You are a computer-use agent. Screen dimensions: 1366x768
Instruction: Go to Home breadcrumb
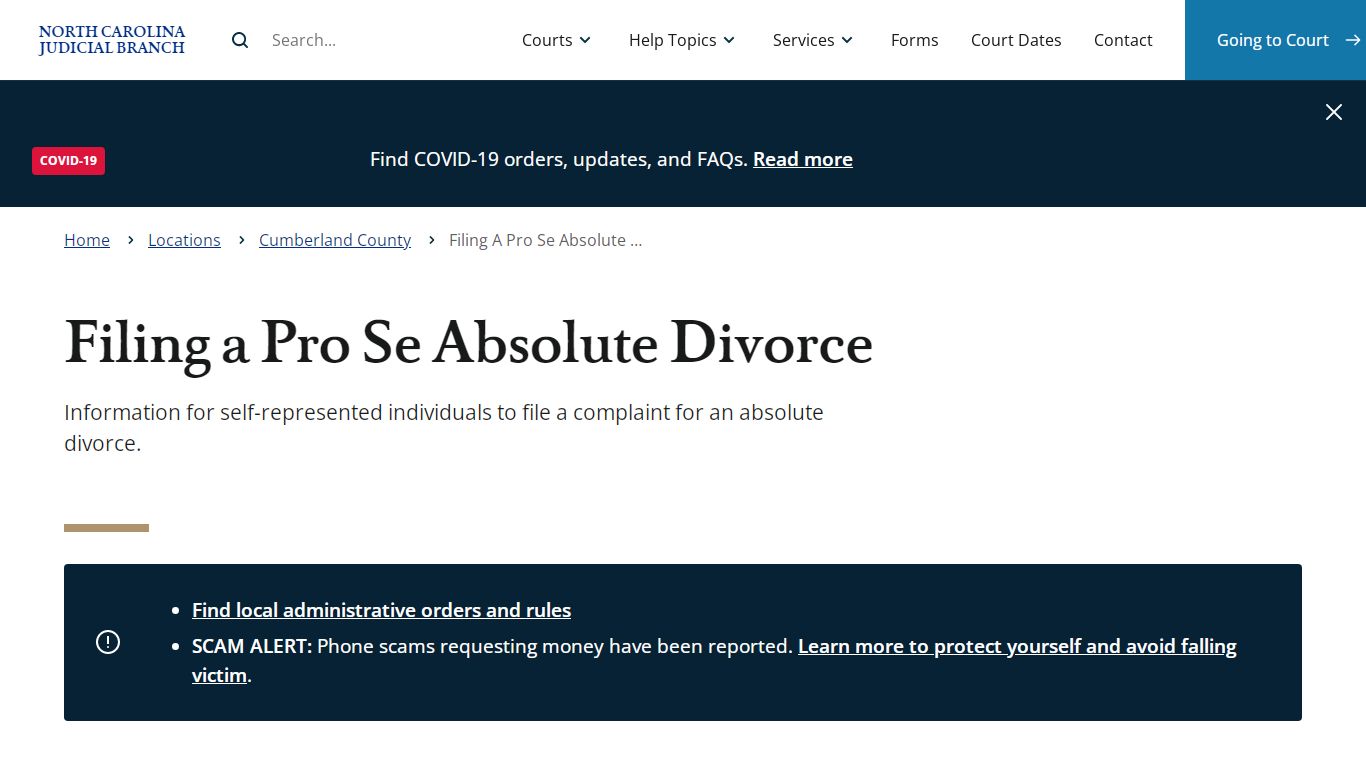[x=87, y=240]
